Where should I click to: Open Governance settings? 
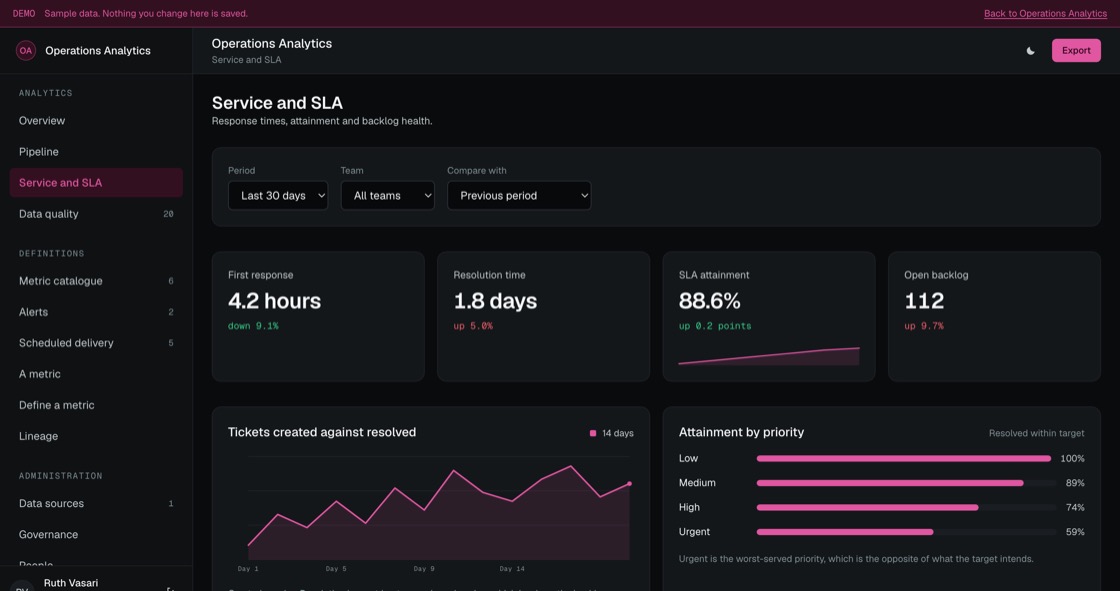(96, 535)
